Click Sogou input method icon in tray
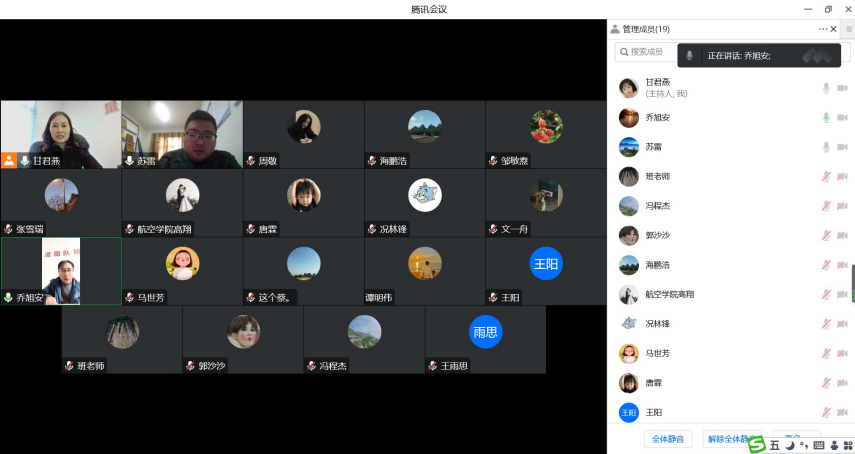The image size is (855, 454). pos(758,445)
